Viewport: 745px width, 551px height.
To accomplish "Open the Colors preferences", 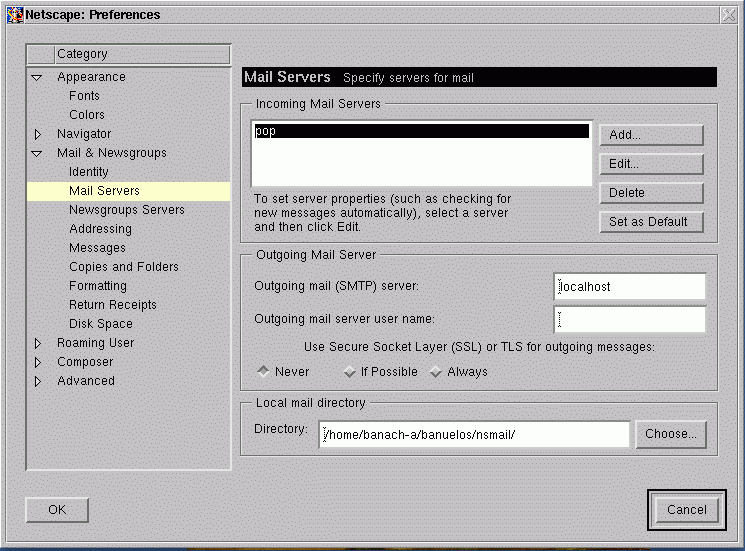I will (x=87, y=114).
